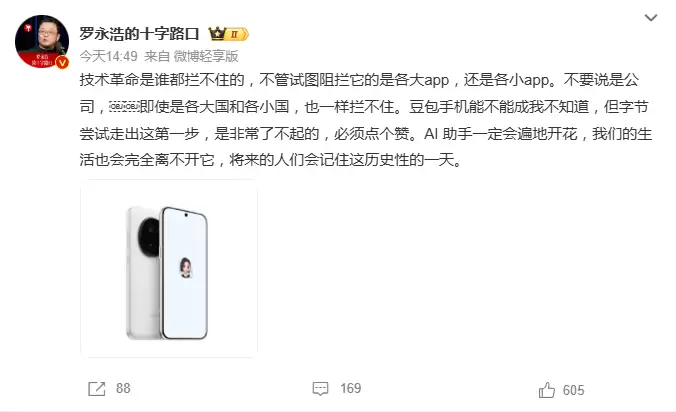The width and height of the screenshot is (676, 412).
Task: Click the II level on membership badge
Action: 235,34
